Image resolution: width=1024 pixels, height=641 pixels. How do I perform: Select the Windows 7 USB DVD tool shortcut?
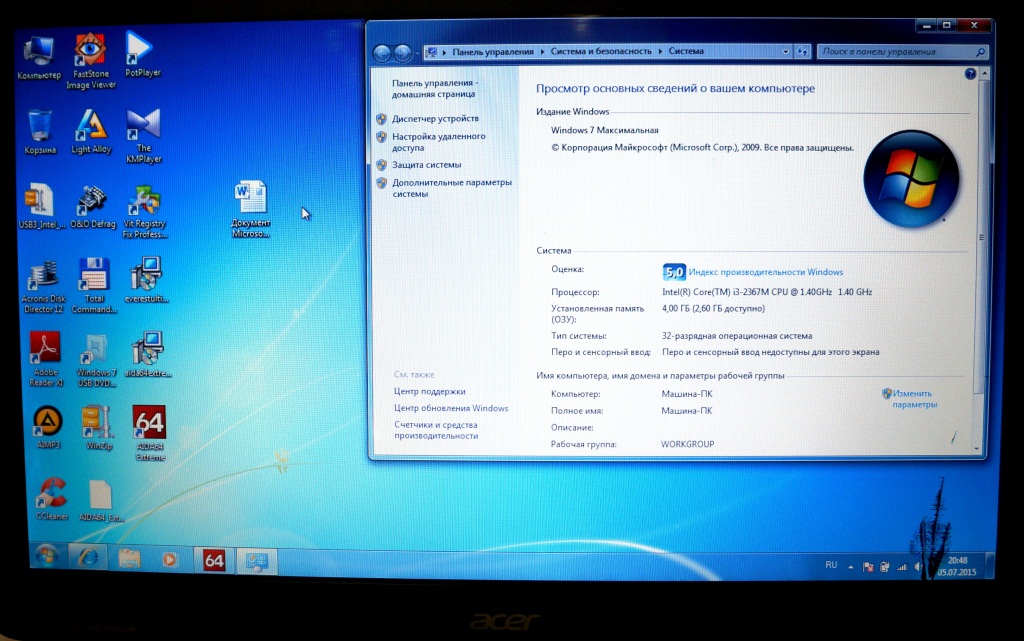pos(96,361)
